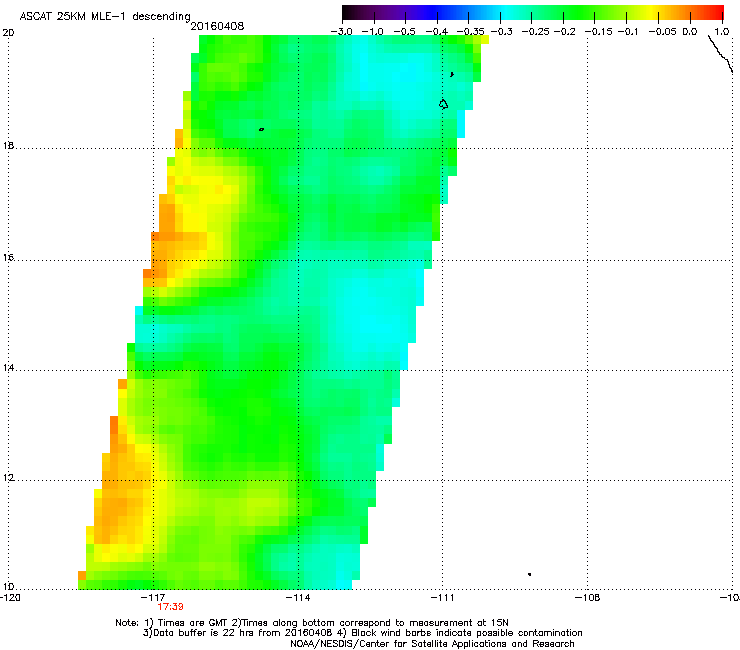
Task: Click the black dot near 10.3N, -109.2
Action: click(x=530, y=574)
